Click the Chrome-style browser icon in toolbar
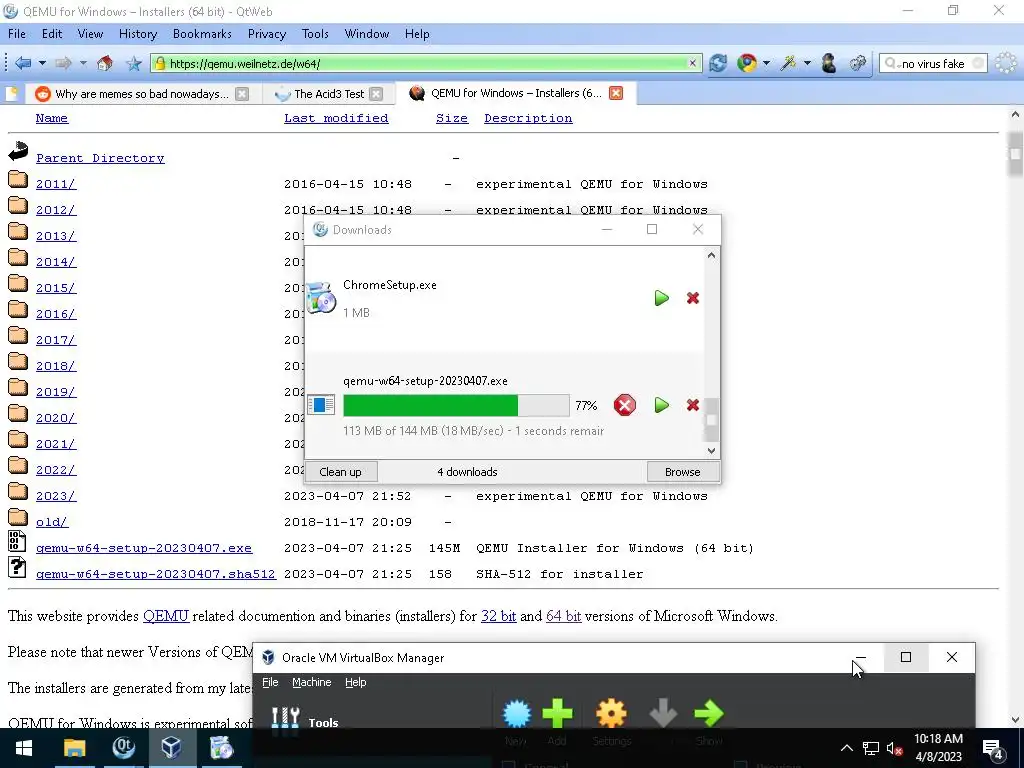 tap(746, 63)
